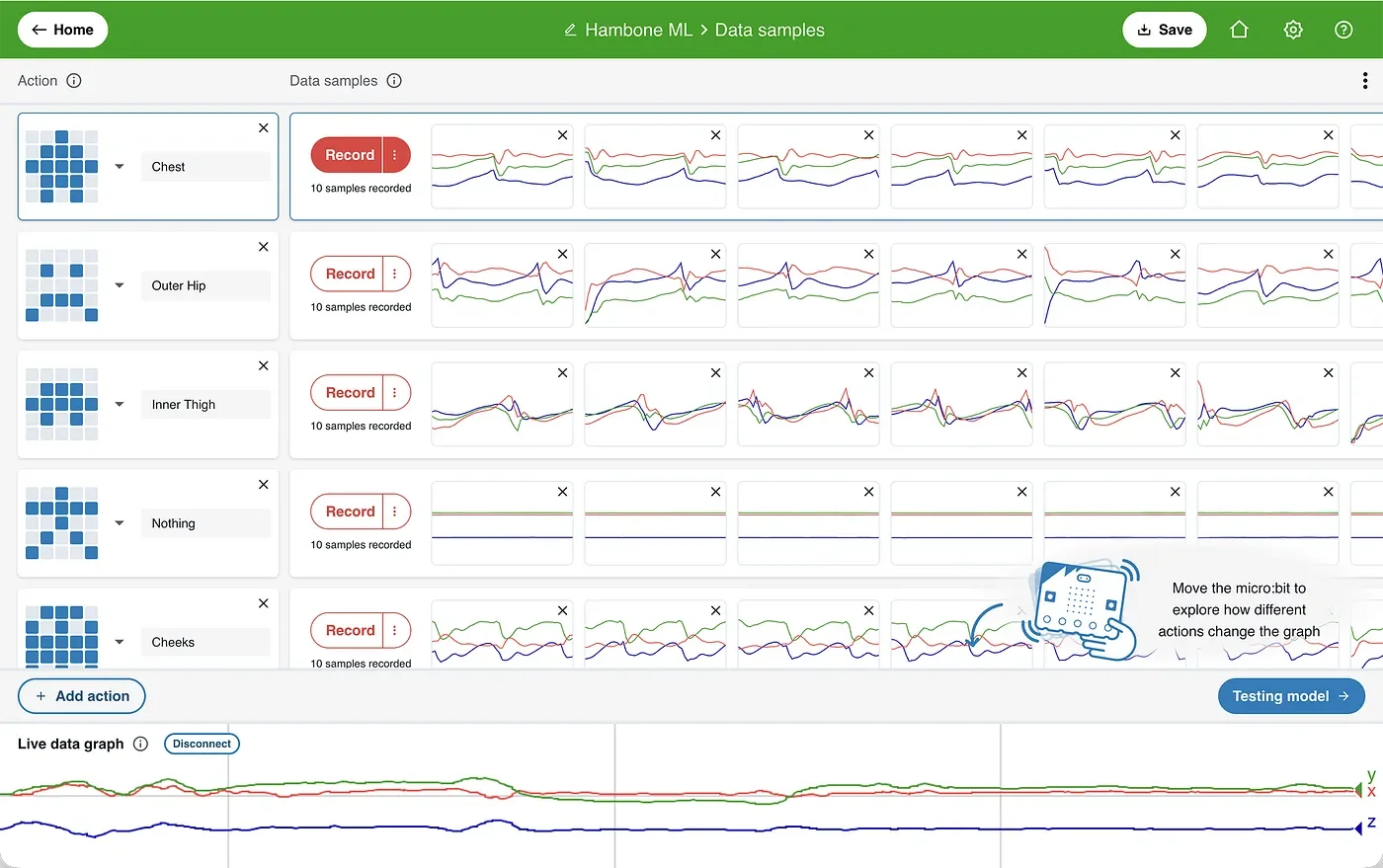Click Add action button
Image resolution: width=1383 pixels, height=868 pixels.
(82, 696)
